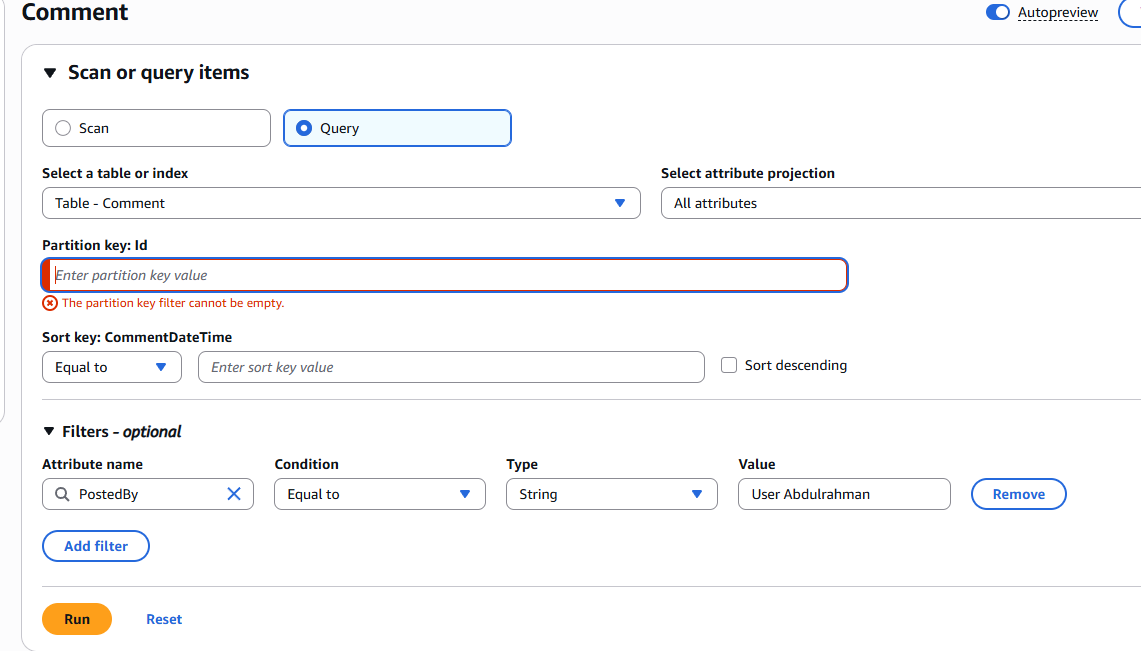
Task: Enable the Sort descending checkbox
Action: pyautogui.click(x=729, y=366)
